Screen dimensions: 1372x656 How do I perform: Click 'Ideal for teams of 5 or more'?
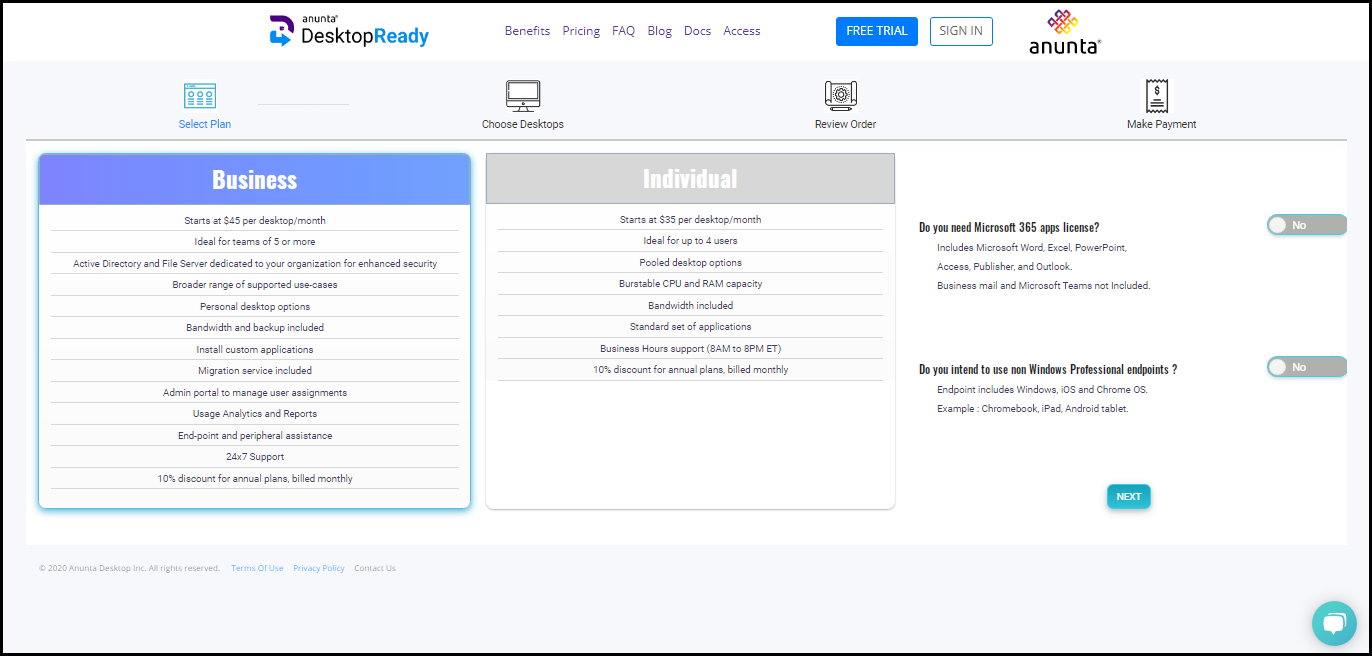tap(255, 242)
